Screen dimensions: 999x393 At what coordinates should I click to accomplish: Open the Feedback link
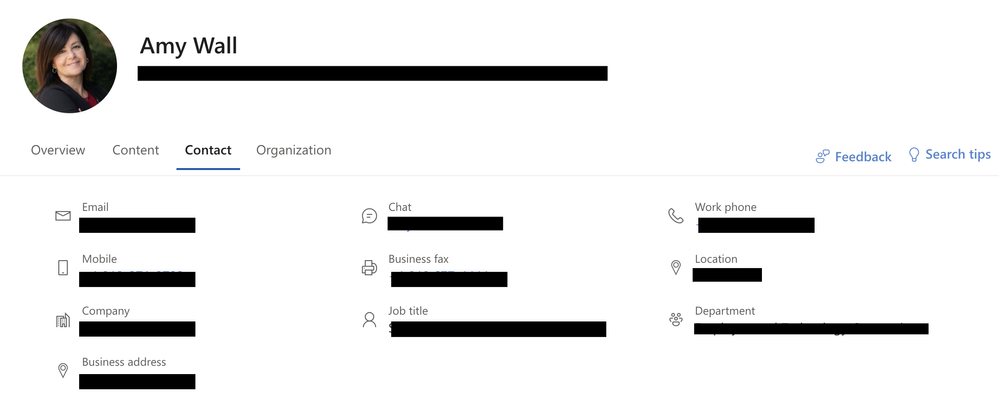853,157
